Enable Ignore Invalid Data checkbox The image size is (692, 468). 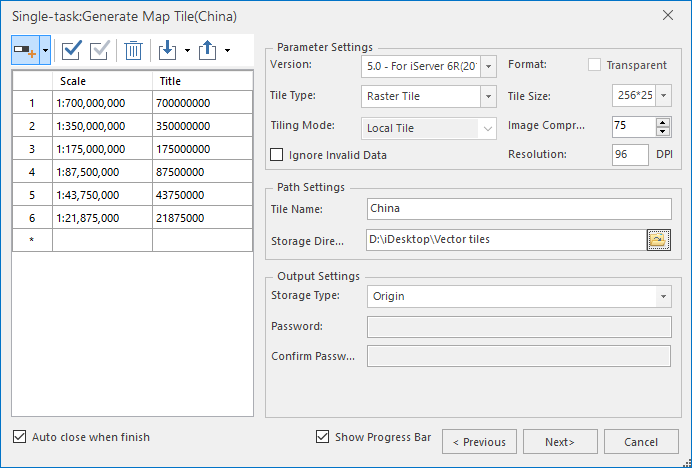(x=277, y=155)
